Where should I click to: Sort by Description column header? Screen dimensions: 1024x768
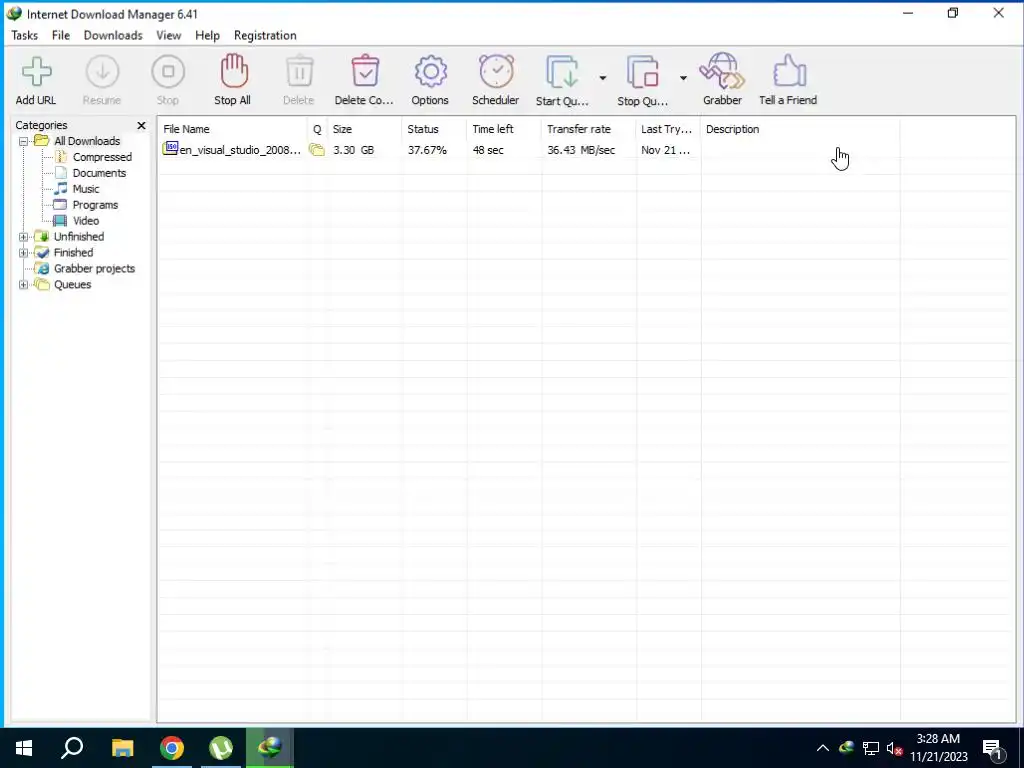pos(800,129)
